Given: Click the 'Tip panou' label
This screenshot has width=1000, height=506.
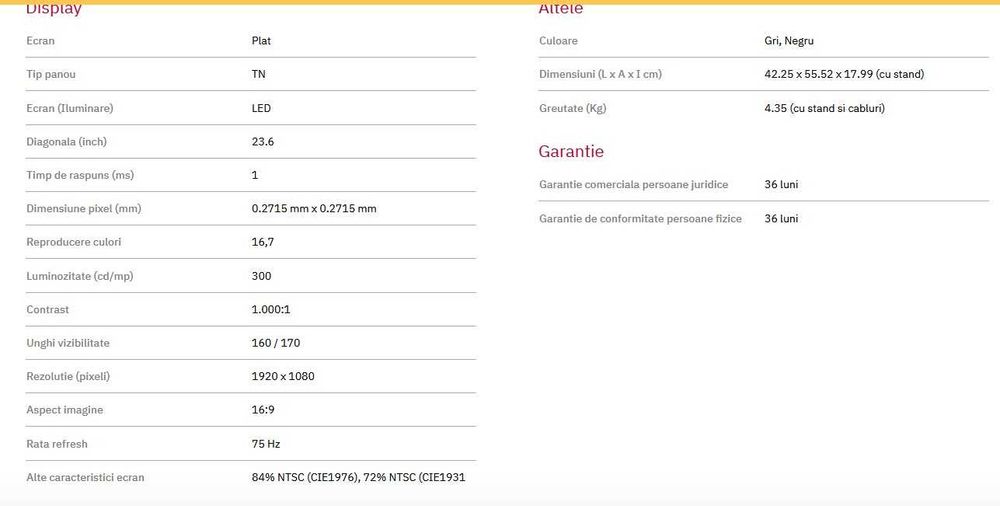Looking at the screenshot, I should click(x=50, y=75).
